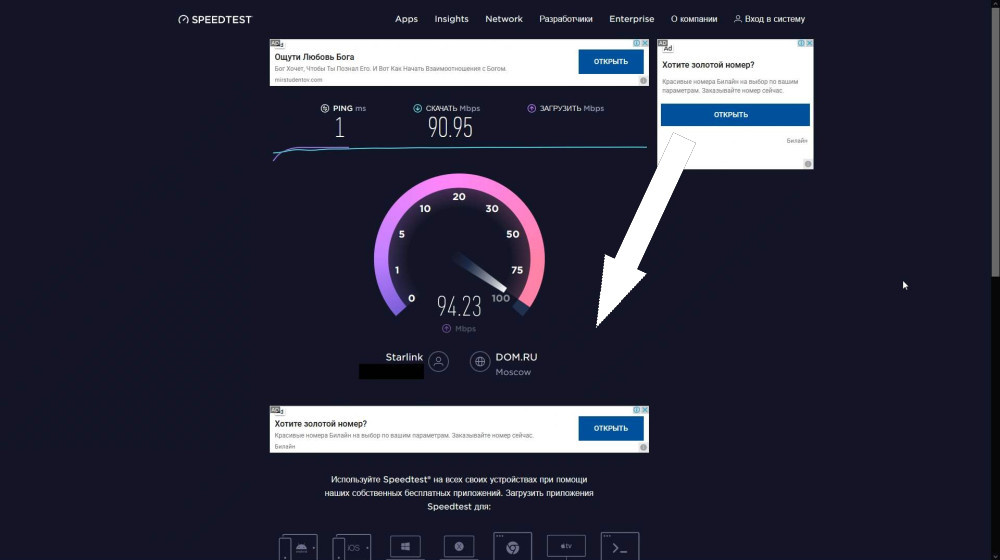This screenshot has height=560, width=1000.
Task: Close the right sidebar ad
Action: [x=809, y=43]
